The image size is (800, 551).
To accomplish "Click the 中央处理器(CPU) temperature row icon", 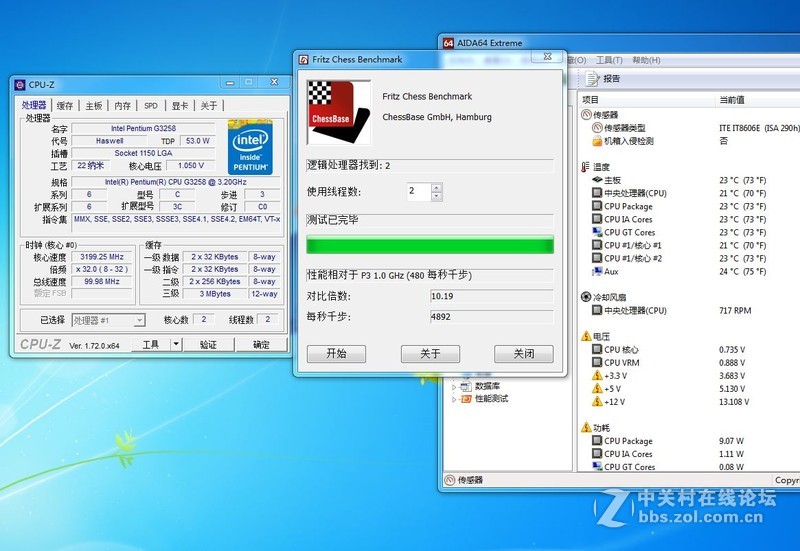I will pyautogui.click(x=597, y=193).
